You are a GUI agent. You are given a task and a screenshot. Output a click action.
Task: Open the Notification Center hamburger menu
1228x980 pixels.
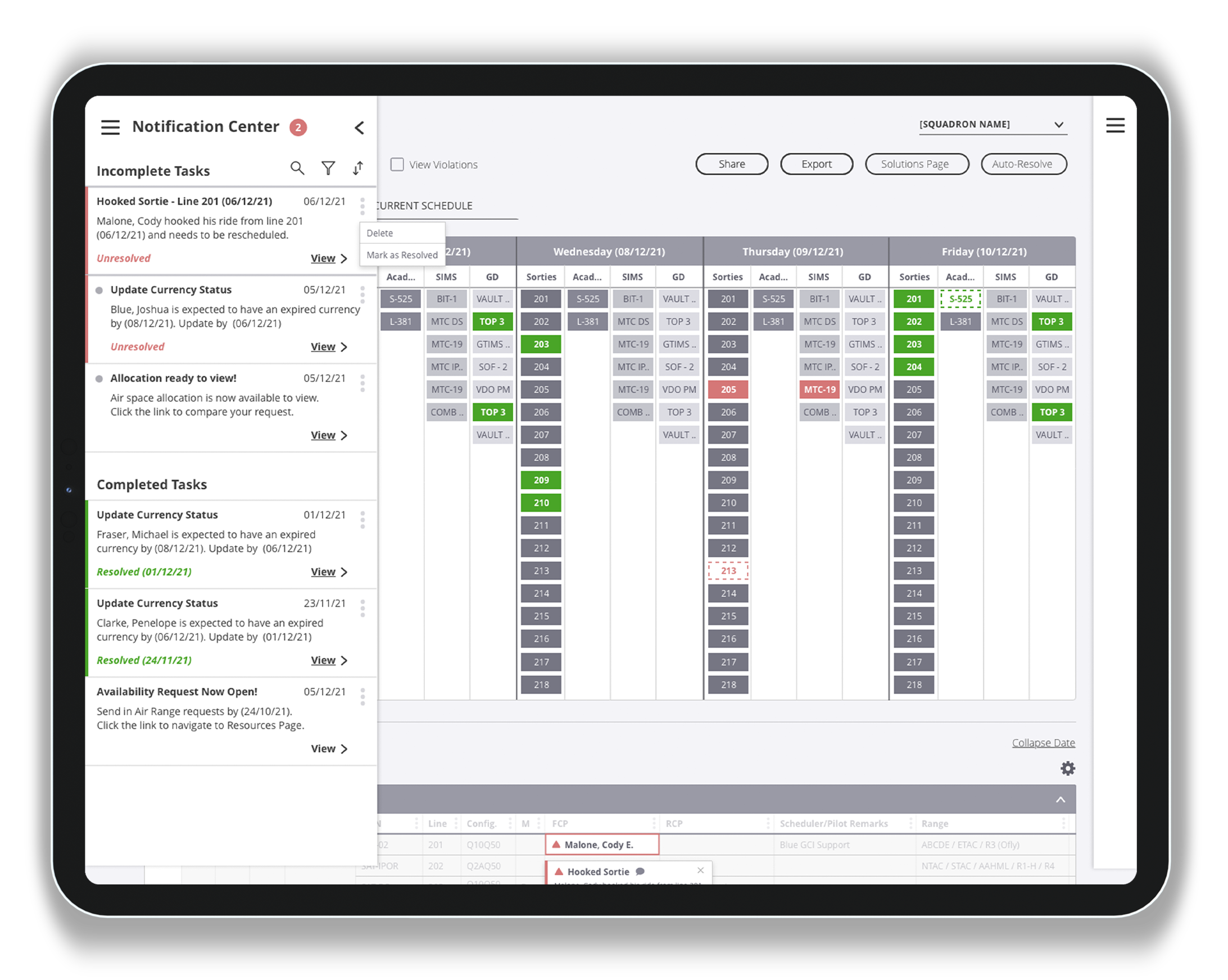(x=111, y=127)
